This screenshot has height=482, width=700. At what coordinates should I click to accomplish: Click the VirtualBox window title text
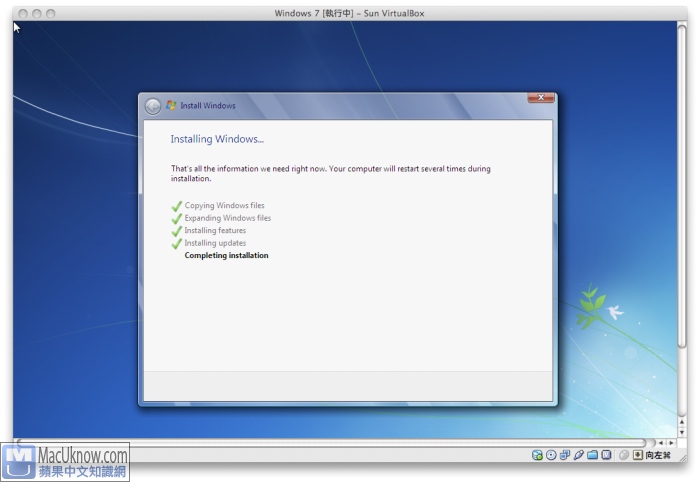349,13
